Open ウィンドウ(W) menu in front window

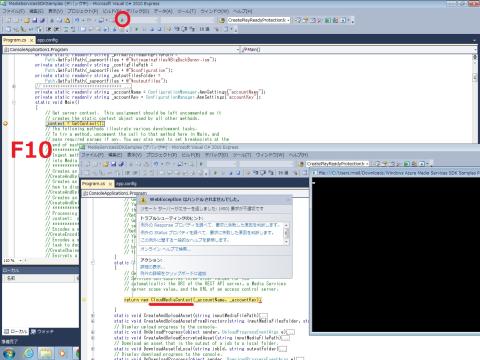click(270, 155)
